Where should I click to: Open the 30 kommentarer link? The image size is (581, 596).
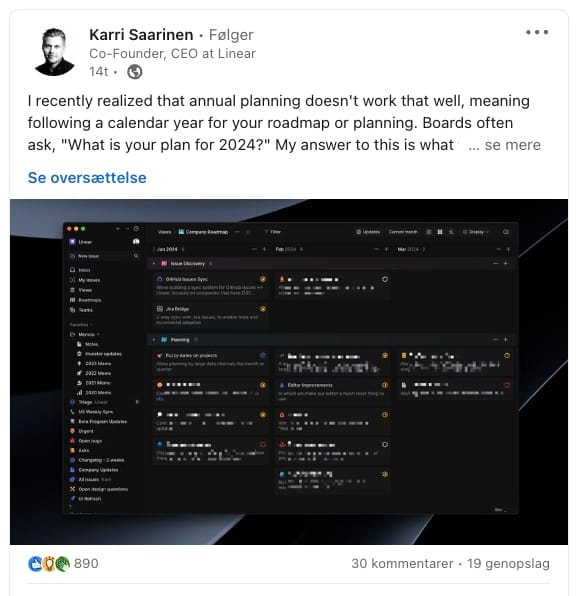[402, 563]
